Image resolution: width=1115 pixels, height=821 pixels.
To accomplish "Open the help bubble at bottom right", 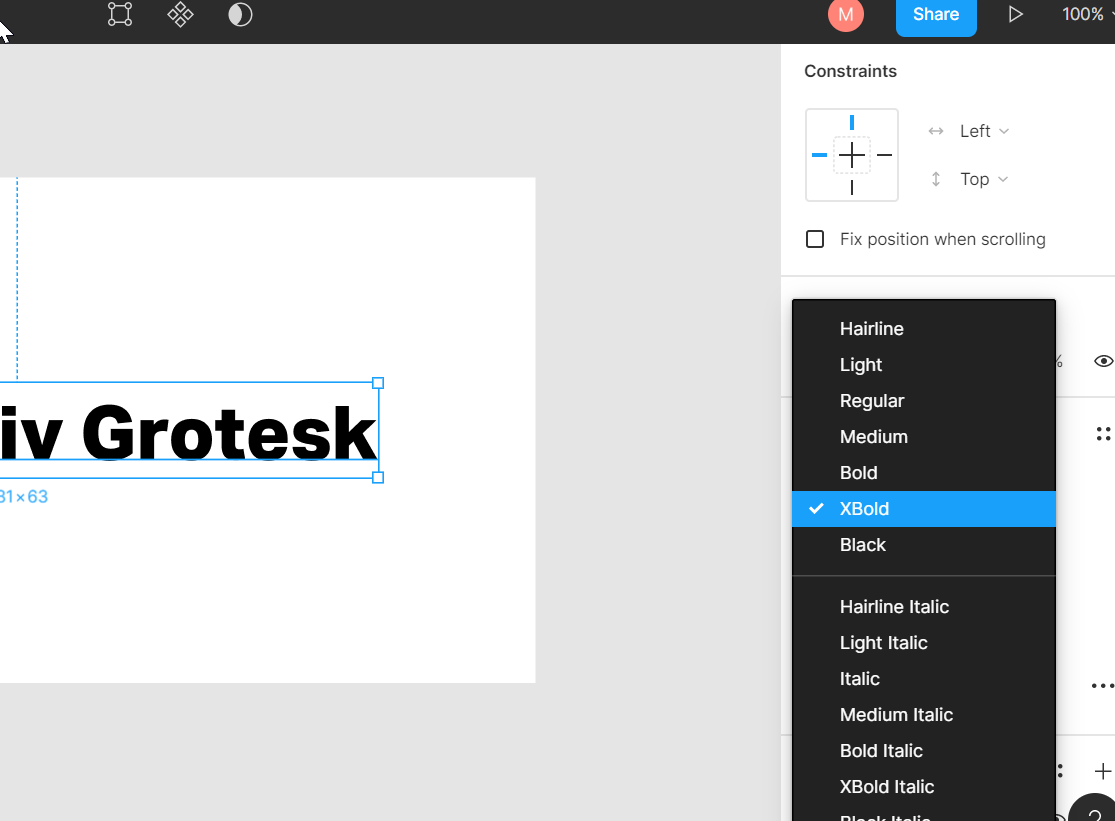I will click(x=1096, y=812).
